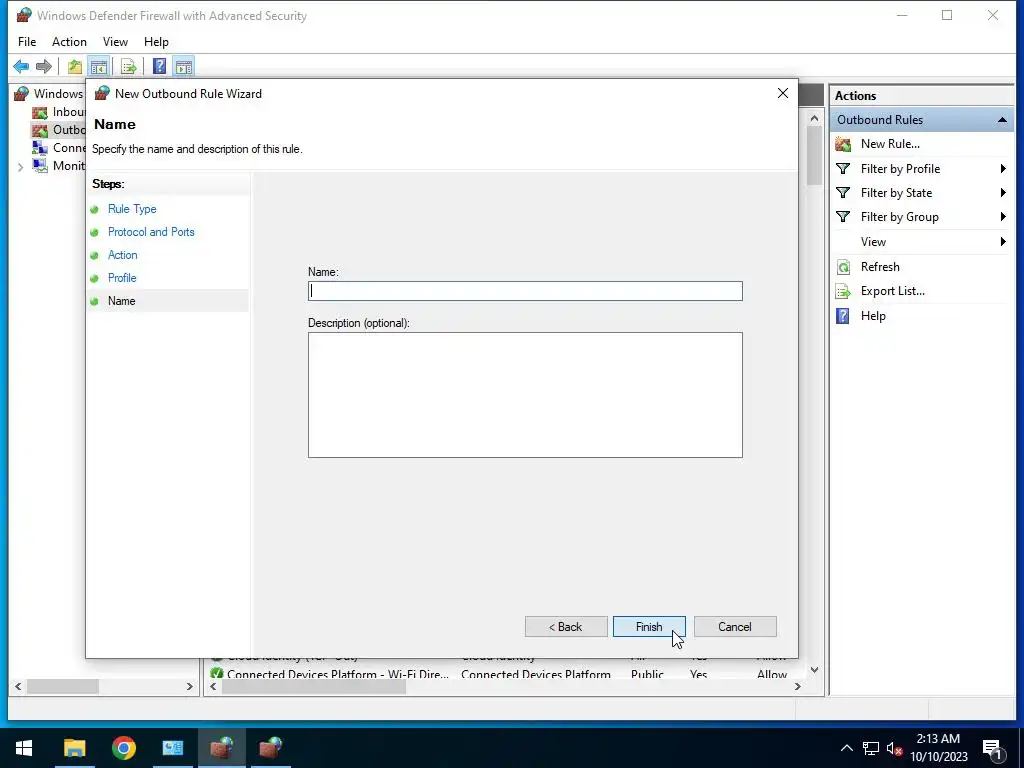The height and width of the screenshot is (768, 1024).
Task: Click into the Description text area
Action: pyautogui.click(x=525, y=395)
